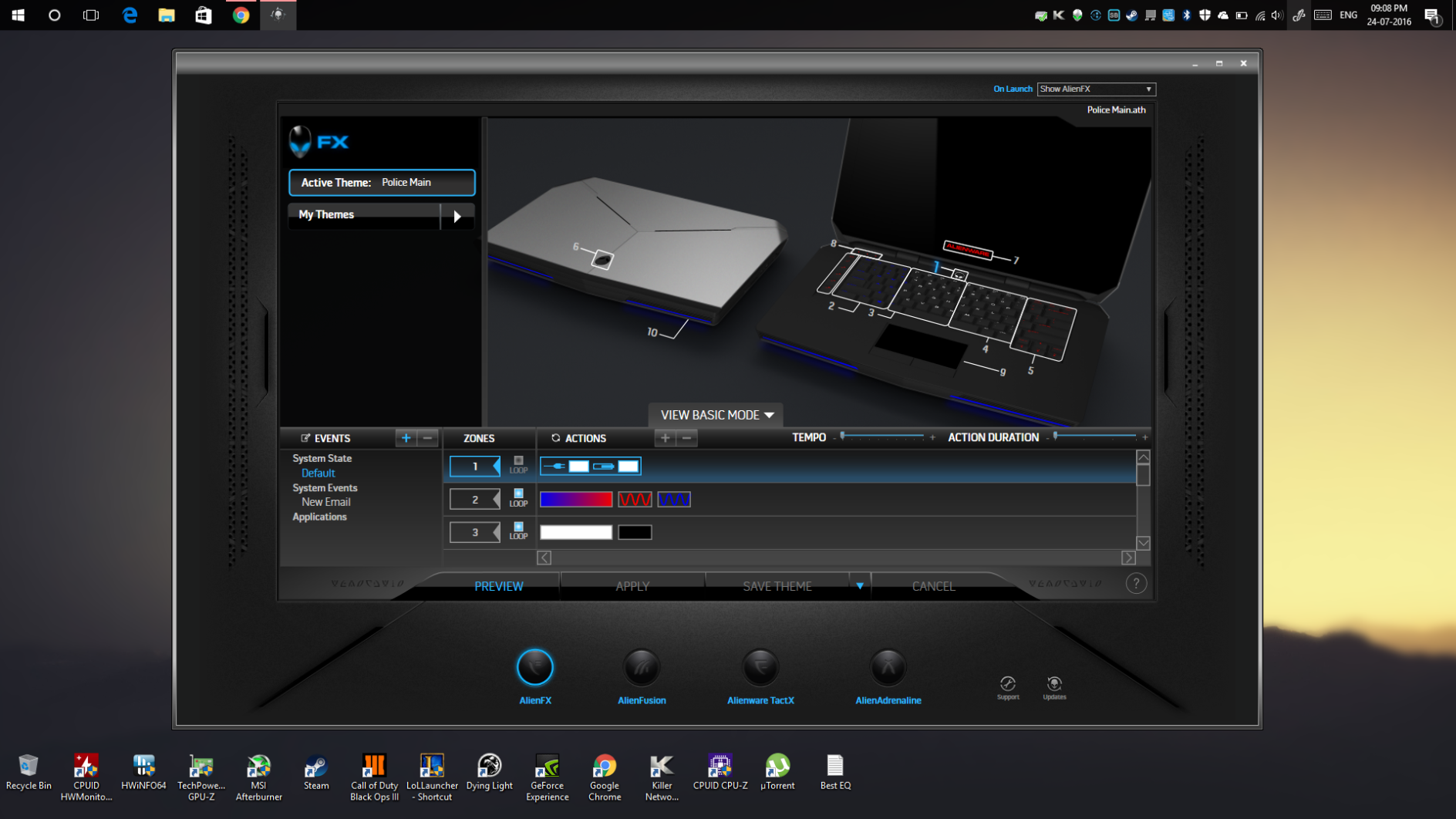Toggle LOOP for zone 2
1456x819 pixels.
[518, 498]
